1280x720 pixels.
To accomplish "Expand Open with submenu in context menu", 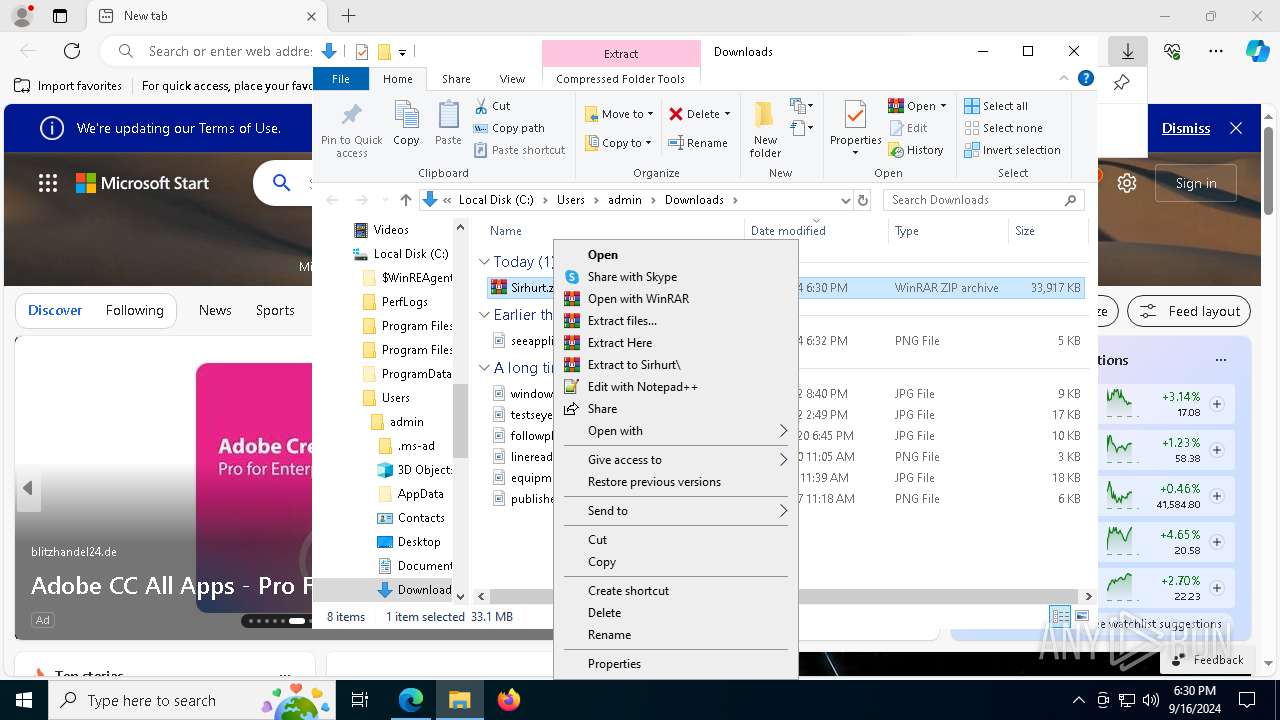I will 676,431.
